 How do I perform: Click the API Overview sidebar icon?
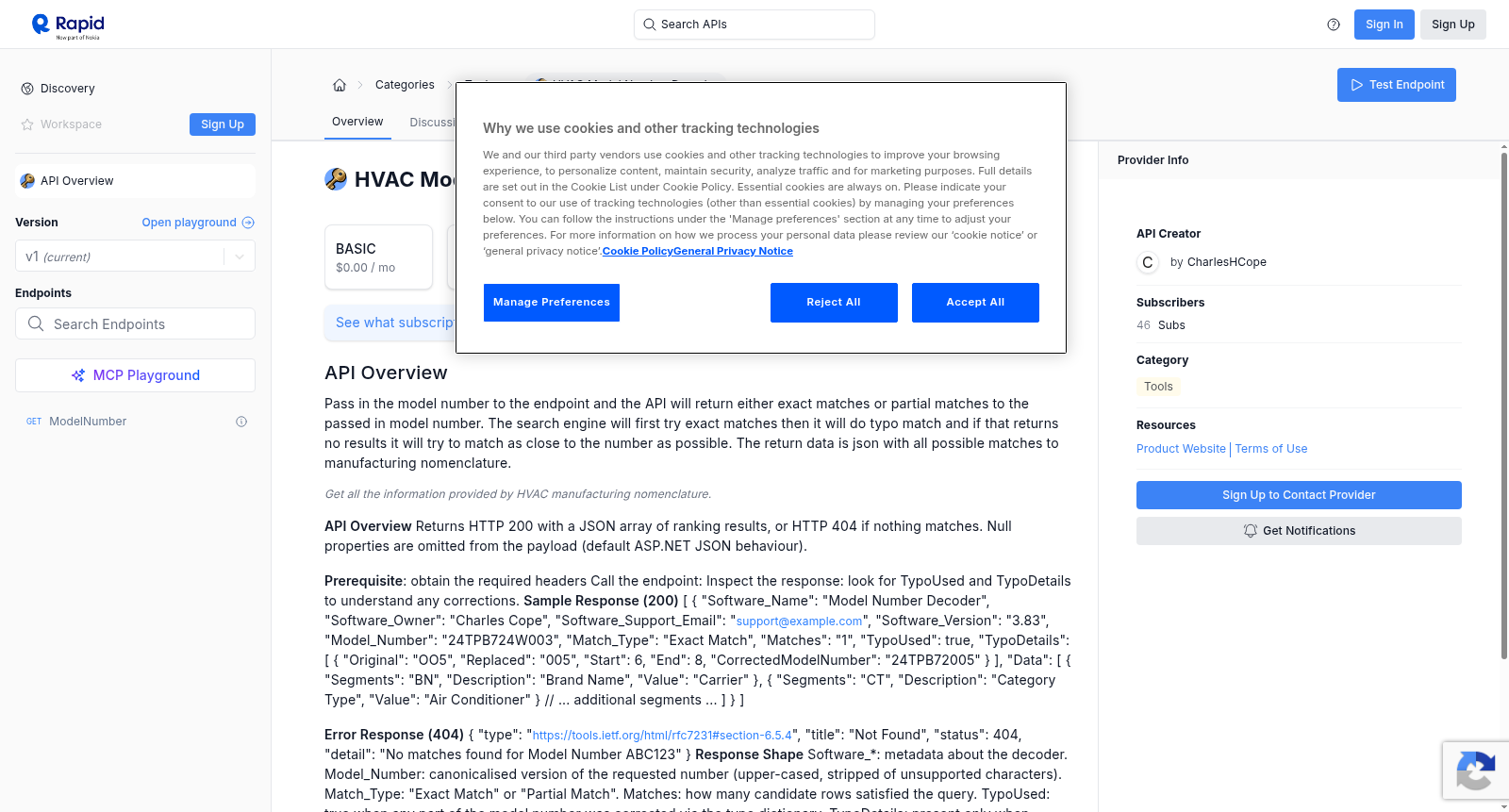(27, 181)
